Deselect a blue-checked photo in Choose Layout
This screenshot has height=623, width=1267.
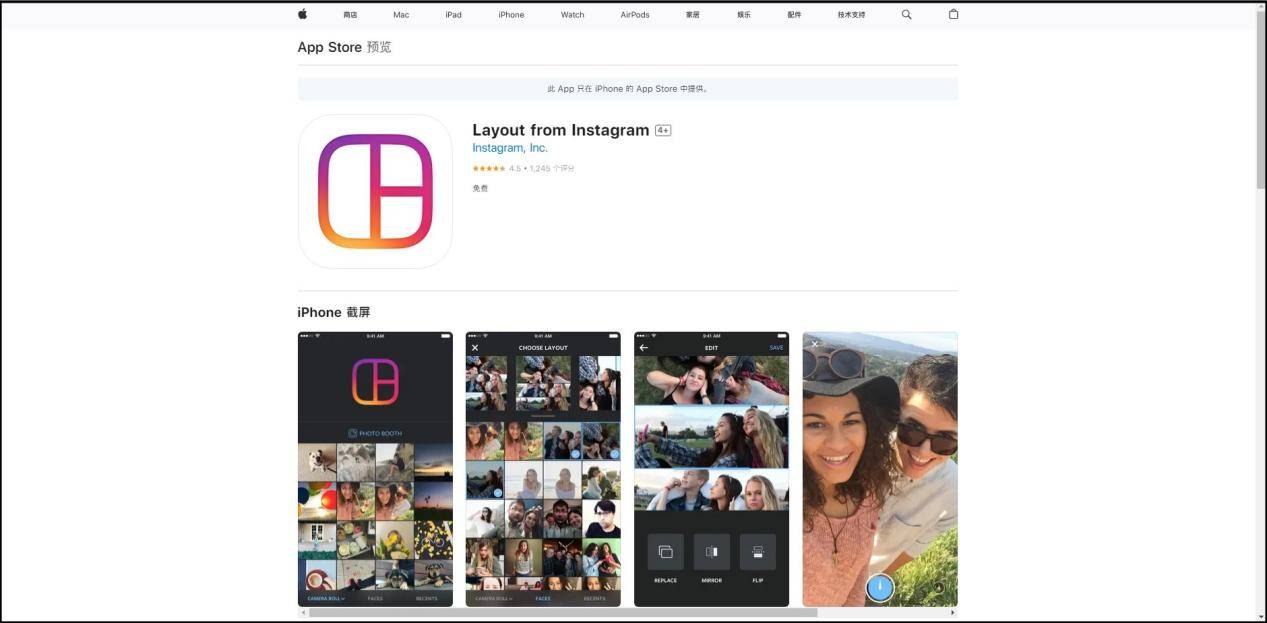point(577,455)
